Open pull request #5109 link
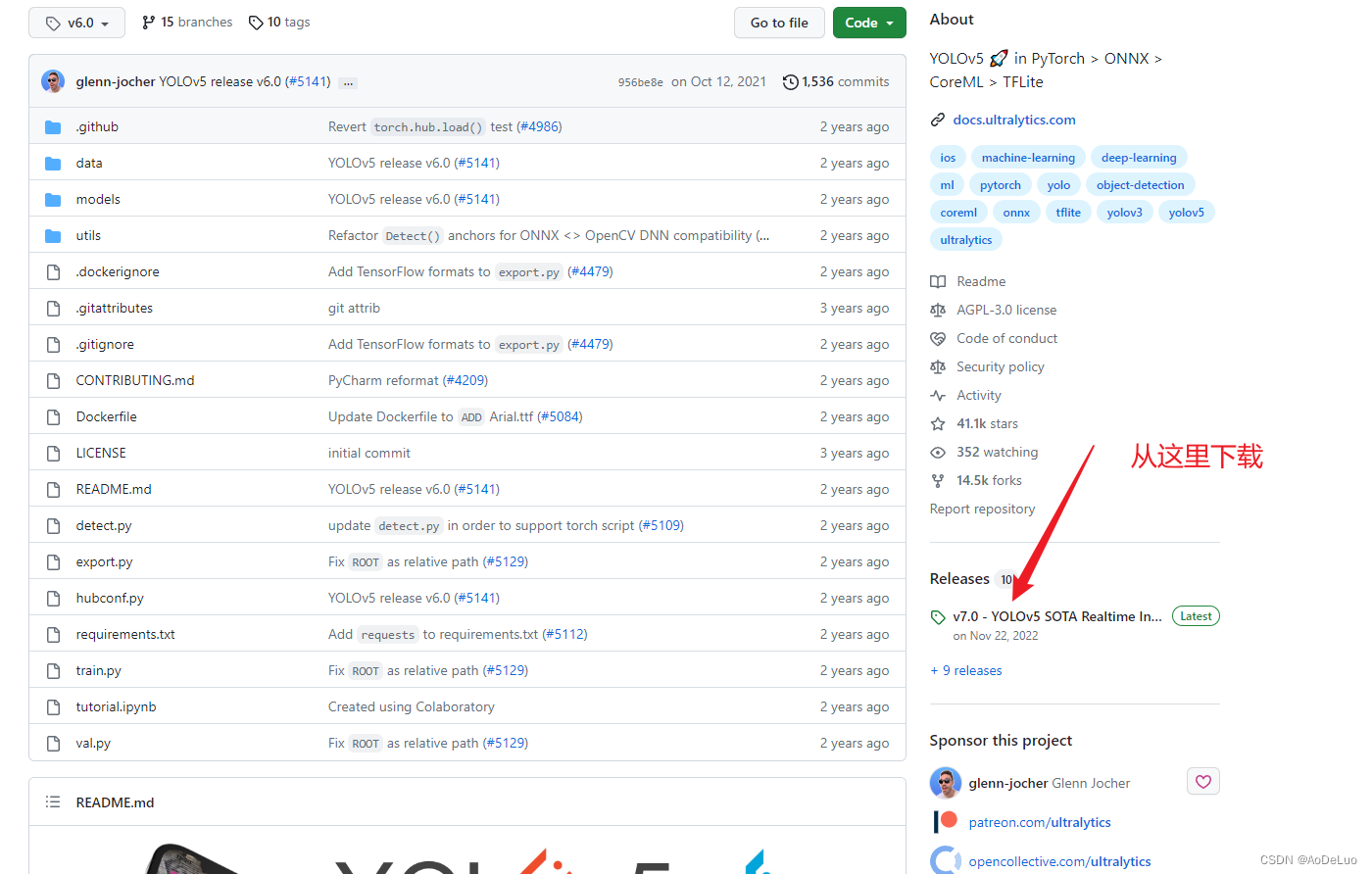 click(x=661, y=525)
